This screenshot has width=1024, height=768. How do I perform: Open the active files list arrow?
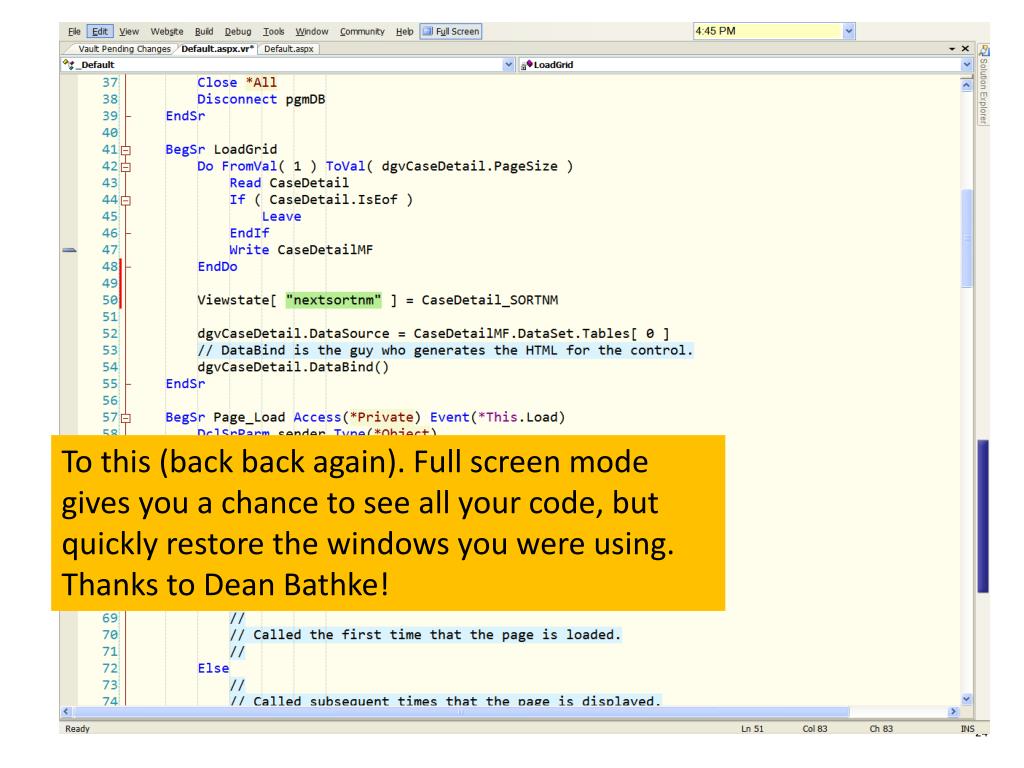point(952,49)
